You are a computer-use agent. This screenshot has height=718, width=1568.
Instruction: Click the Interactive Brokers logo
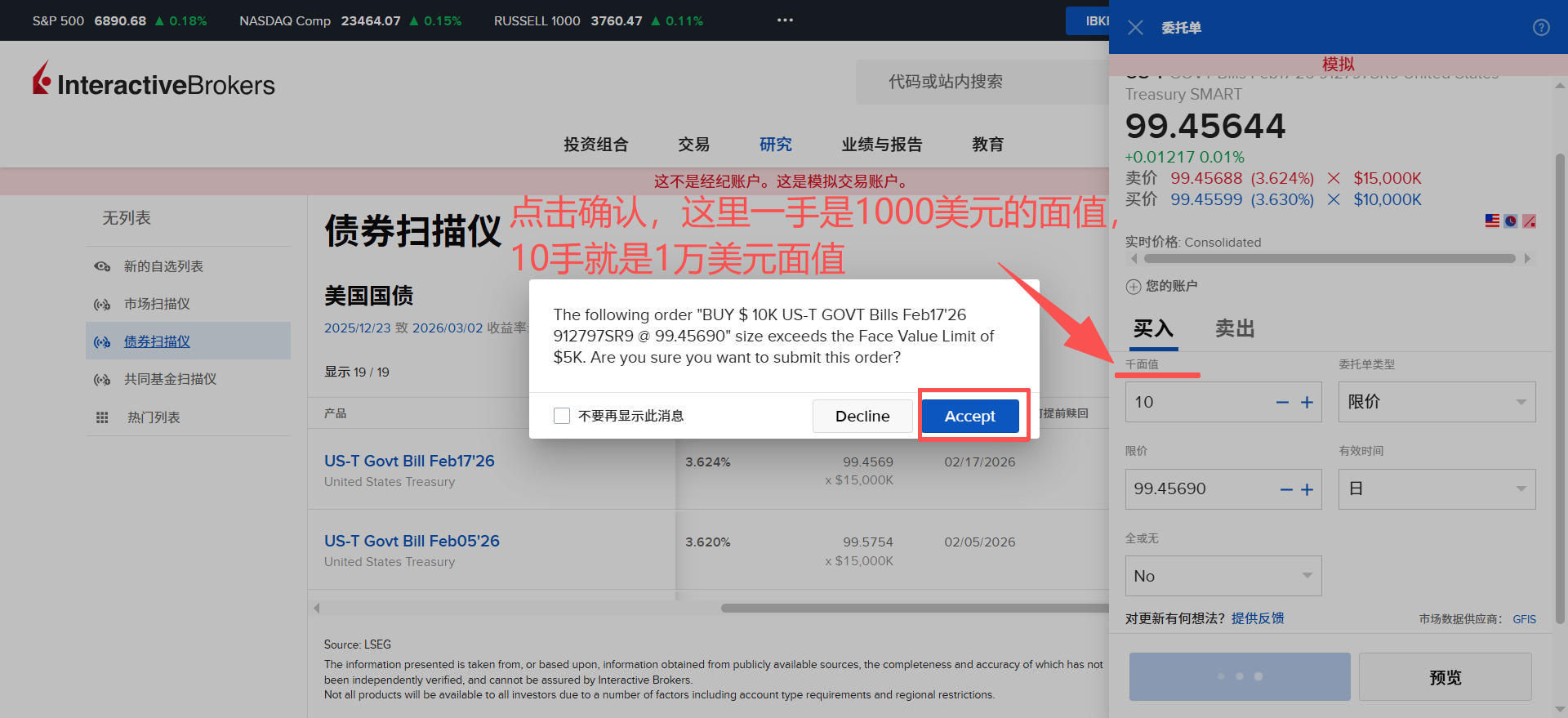154,82
